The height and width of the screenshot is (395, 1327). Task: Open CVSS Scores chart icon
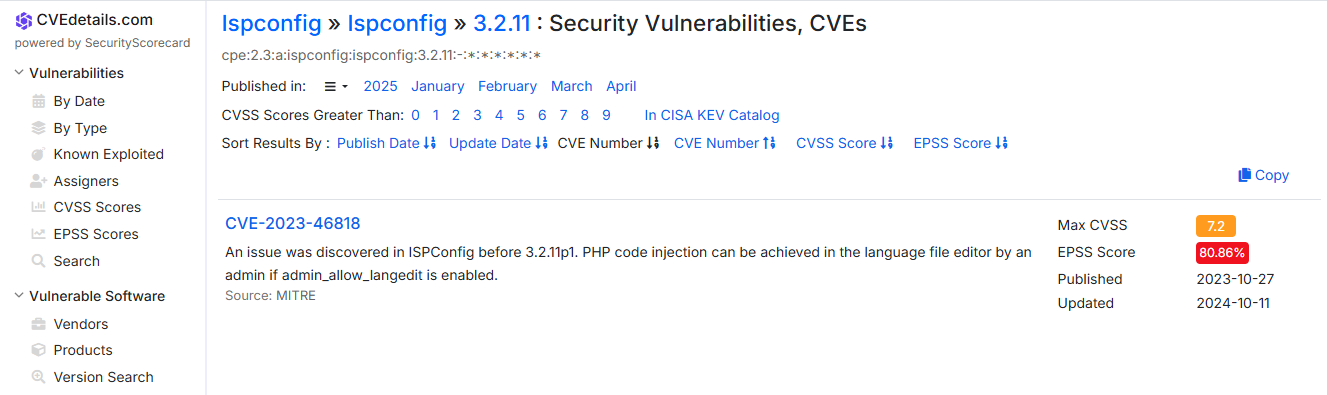tap(39, 207)
